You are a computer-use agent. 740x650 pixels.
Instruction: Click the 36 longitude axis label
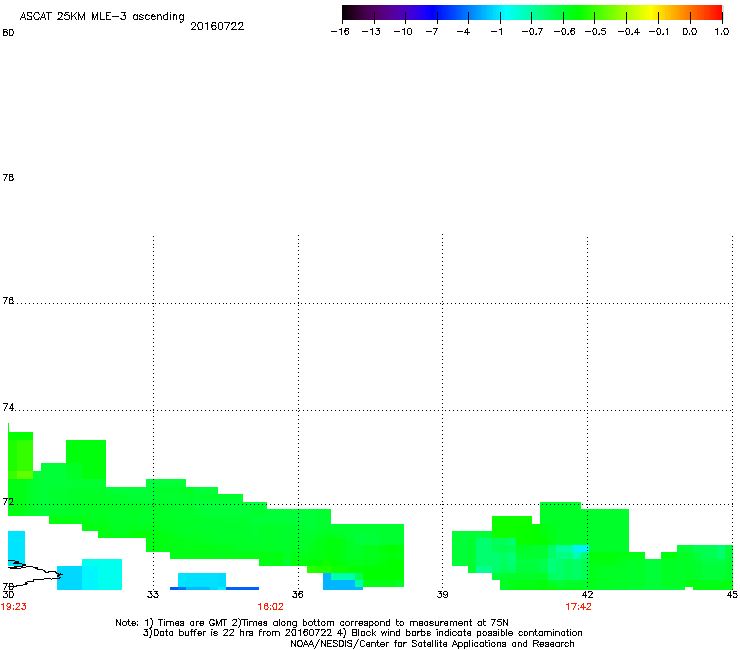coord(298,595)
